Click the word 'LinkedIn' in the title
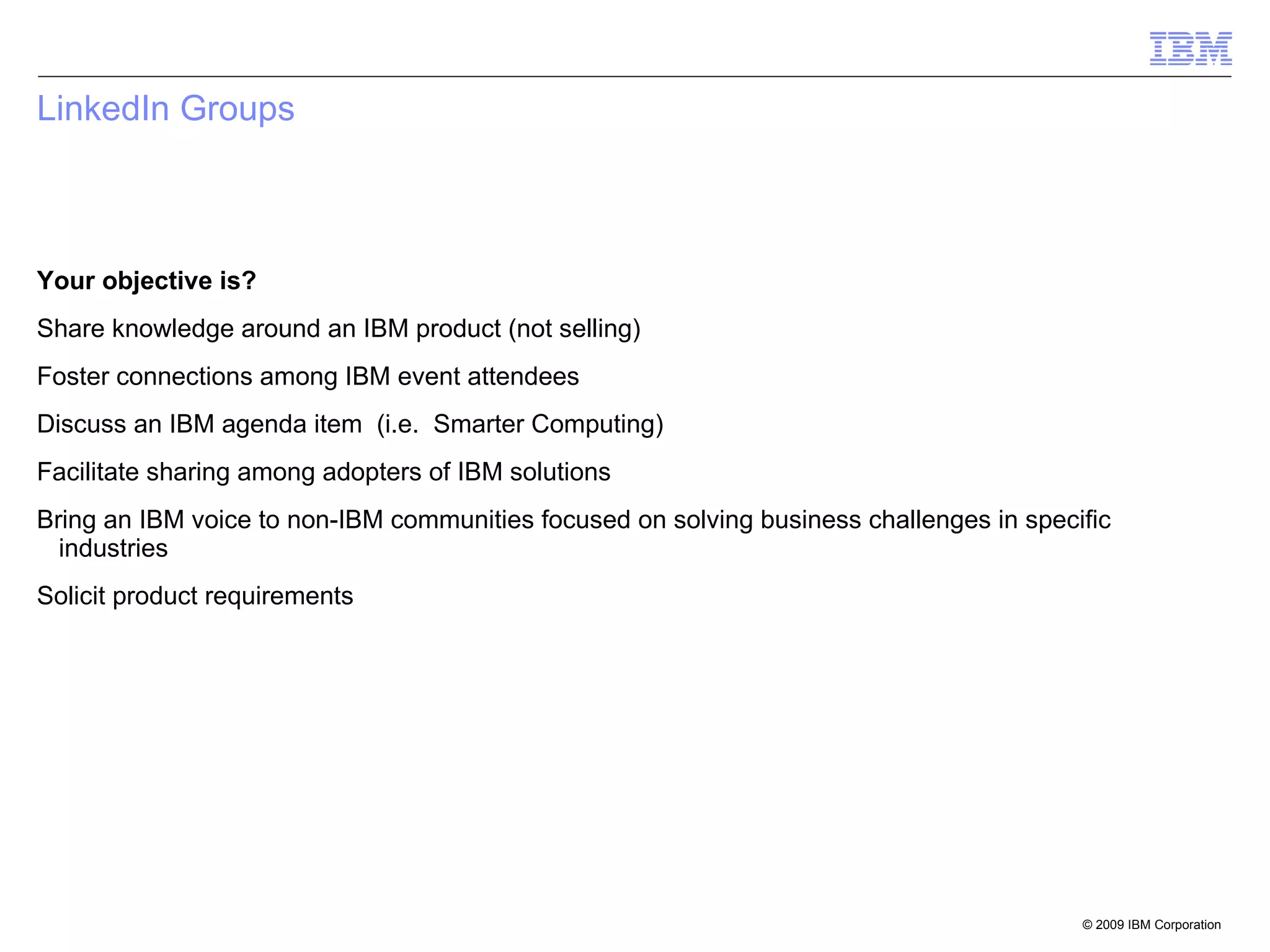This screenshot has height=952, width=1270. [103, 109]
